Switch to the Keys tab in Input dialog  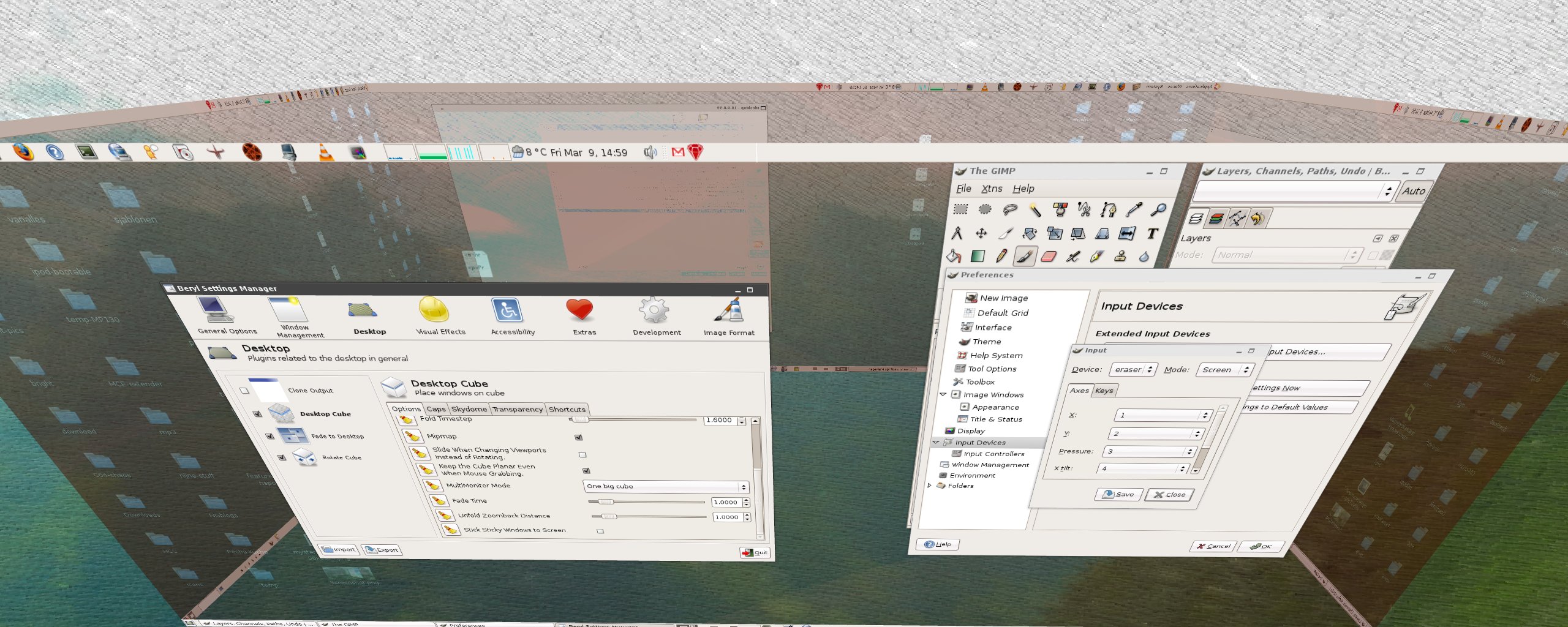1104,391
